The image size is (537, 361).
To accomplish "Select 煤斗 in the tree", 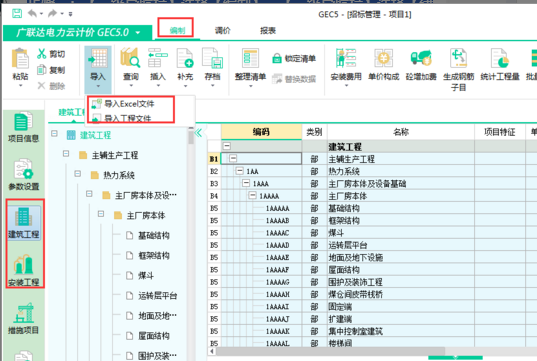I will 146,276.
